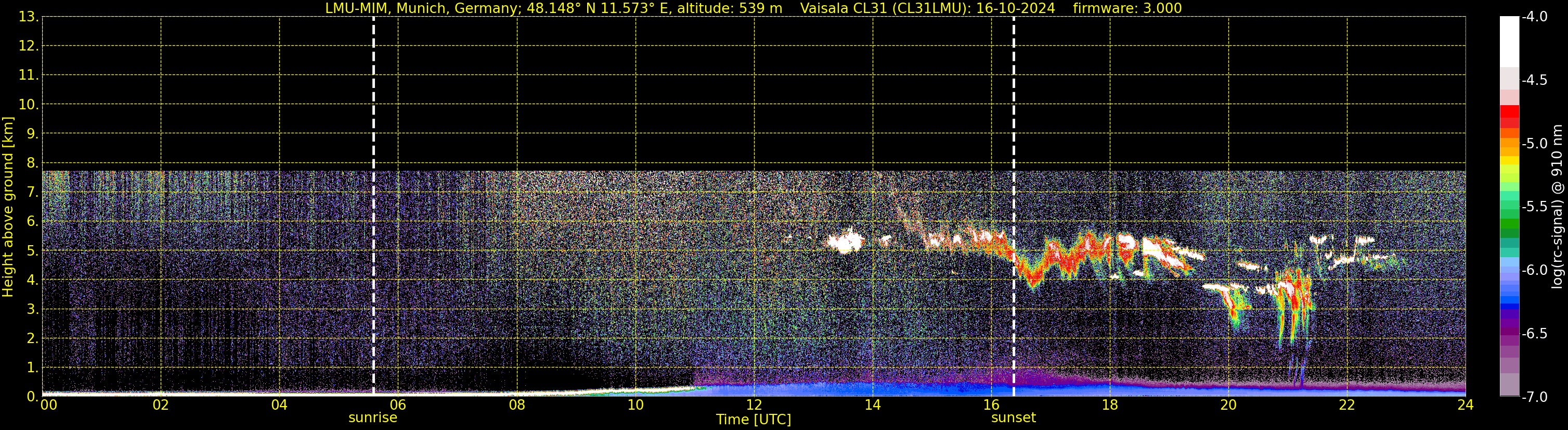Click the bright red band of the colorbar

[1510, 111]
